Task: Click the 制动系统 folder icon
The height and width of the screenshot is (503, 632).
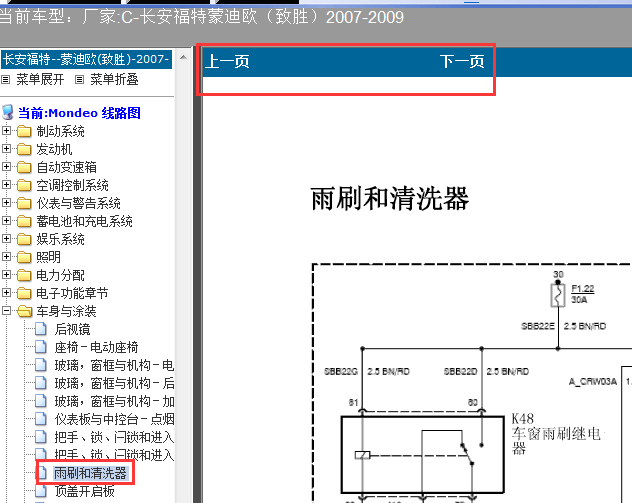Action: pyautogui.click(x=24, y=131)
